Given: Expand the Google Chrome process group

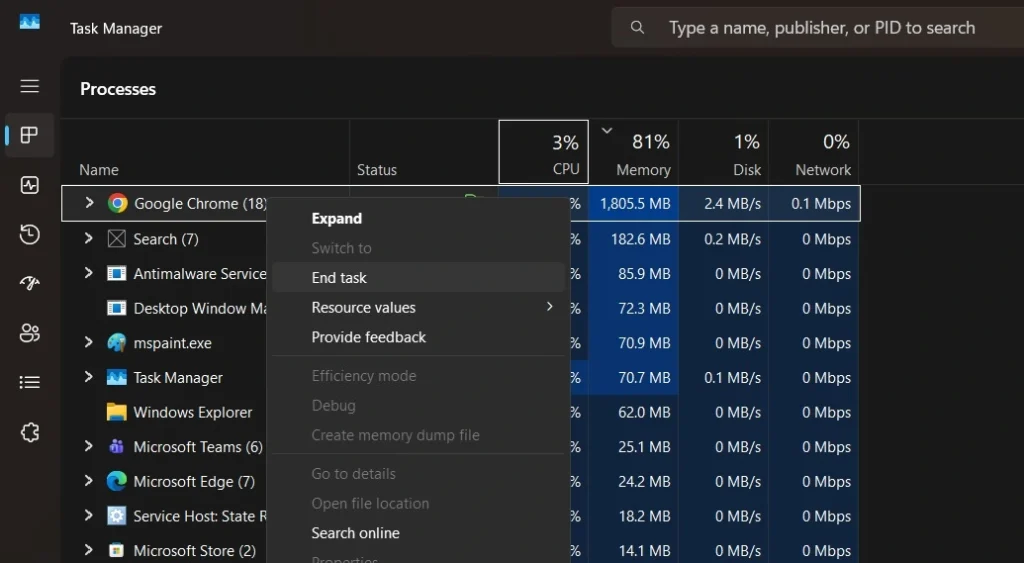Looking at the screenshot, I should pos(89,203).
